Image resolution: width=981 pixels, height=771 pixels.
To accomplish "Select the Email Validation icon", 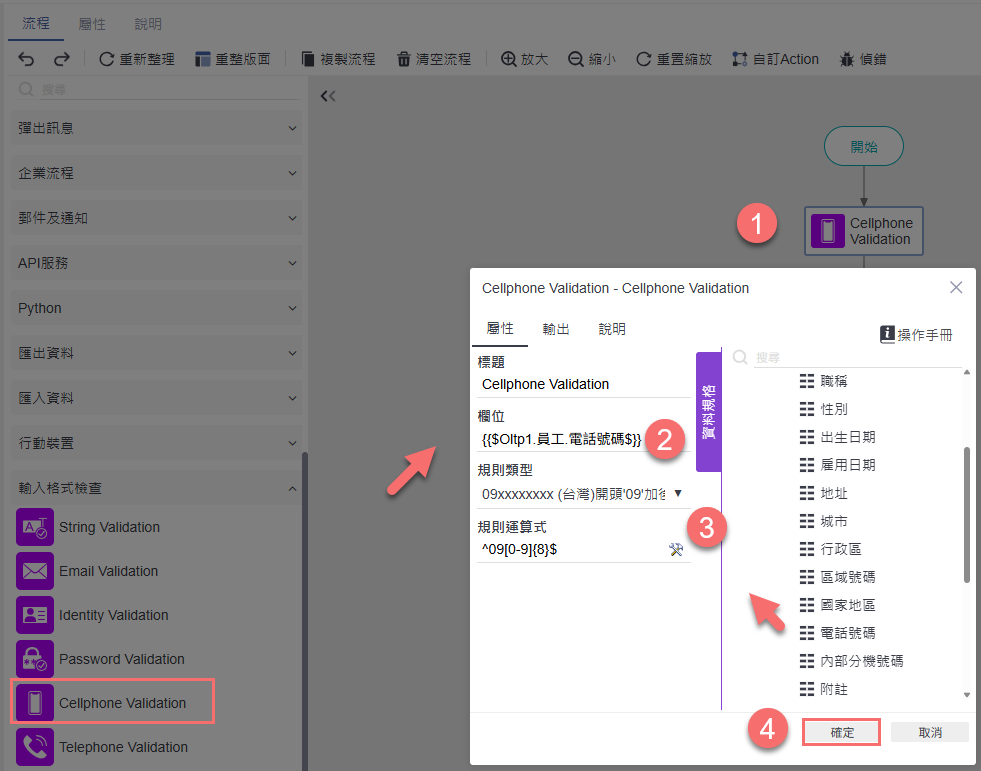I will pos(35,571).
